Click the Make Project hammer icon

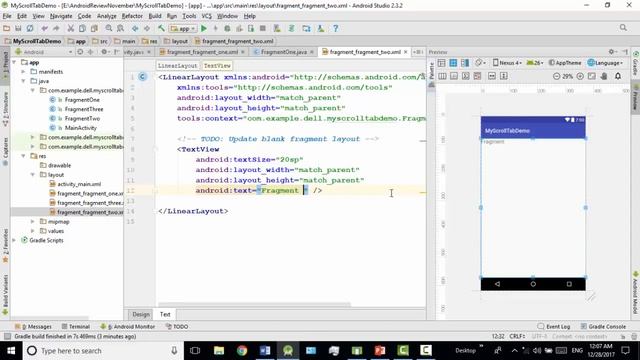click(x=161, y=29)
